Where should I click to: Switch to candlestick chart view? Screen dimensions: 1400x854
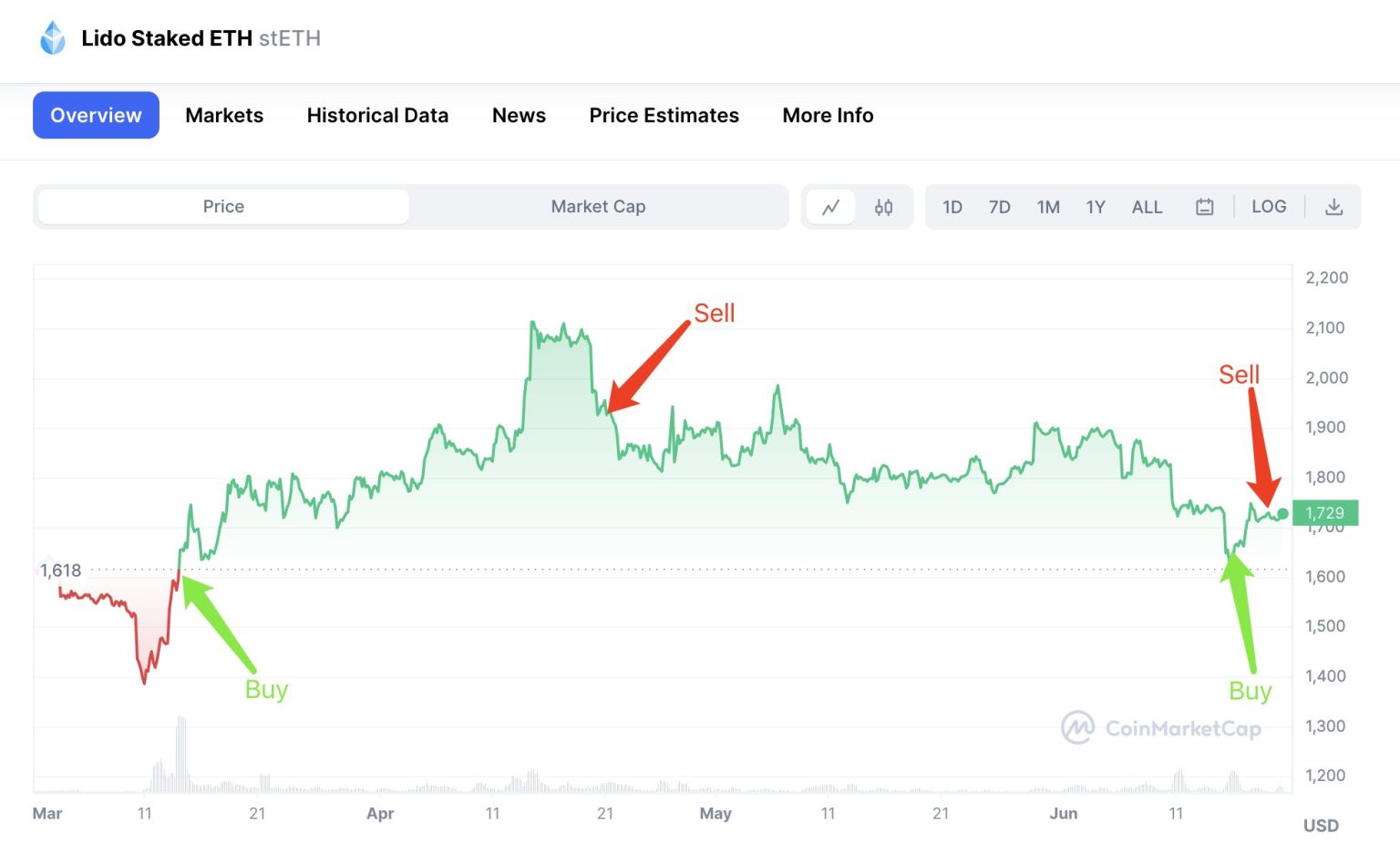pyautogui.click(x=882, y=207)
